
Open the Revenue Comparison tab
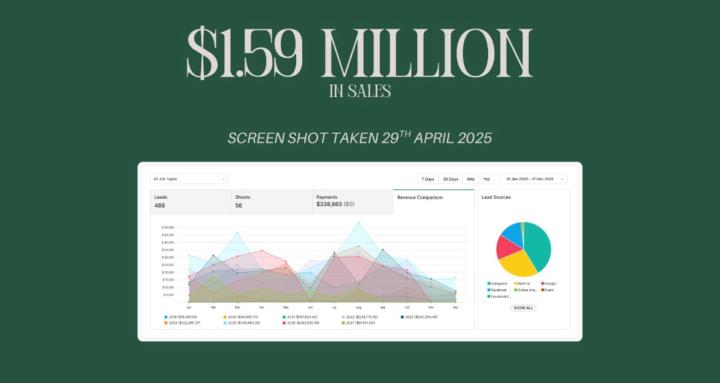[x=433, y=202]
